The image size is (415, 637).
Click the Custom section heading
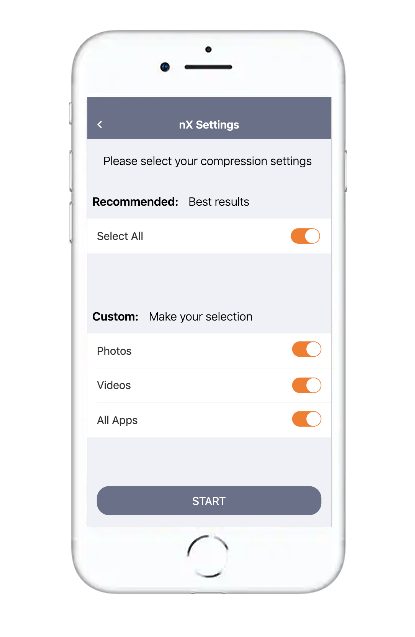pyautogui.click(x=115, y=316)
